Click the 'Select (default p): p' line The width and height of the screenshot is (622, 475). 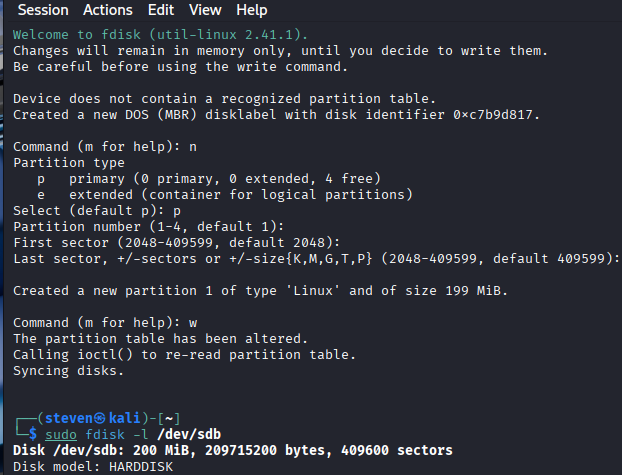(x=97, y=210)
